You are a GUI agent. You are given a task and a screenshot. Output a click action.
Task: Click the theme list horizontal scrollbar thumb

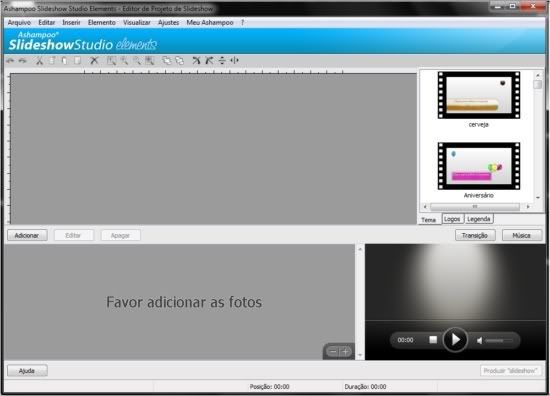tap(475, 207)
